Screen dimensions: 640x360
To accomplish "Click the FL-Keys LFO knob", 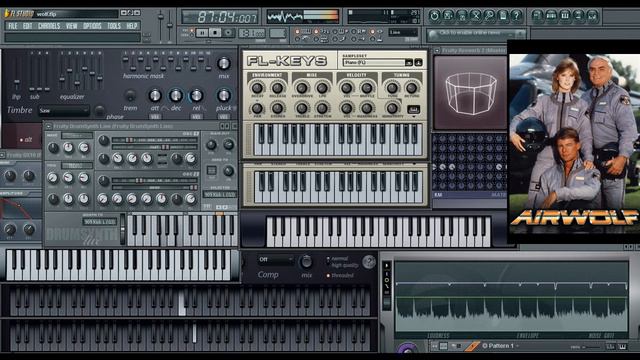I will tap(322, 88).
